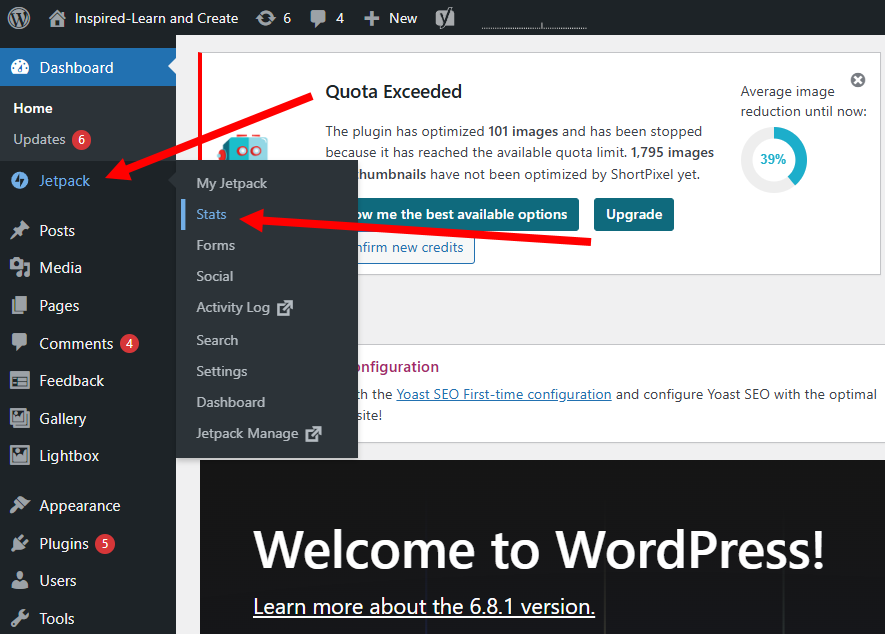Open the Users menu
The image size is (885, 634).
[58, 581]
